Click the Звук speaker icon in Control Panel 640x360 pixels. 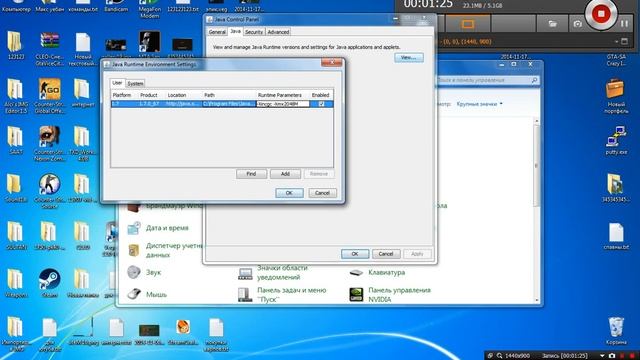coord(134,272)
